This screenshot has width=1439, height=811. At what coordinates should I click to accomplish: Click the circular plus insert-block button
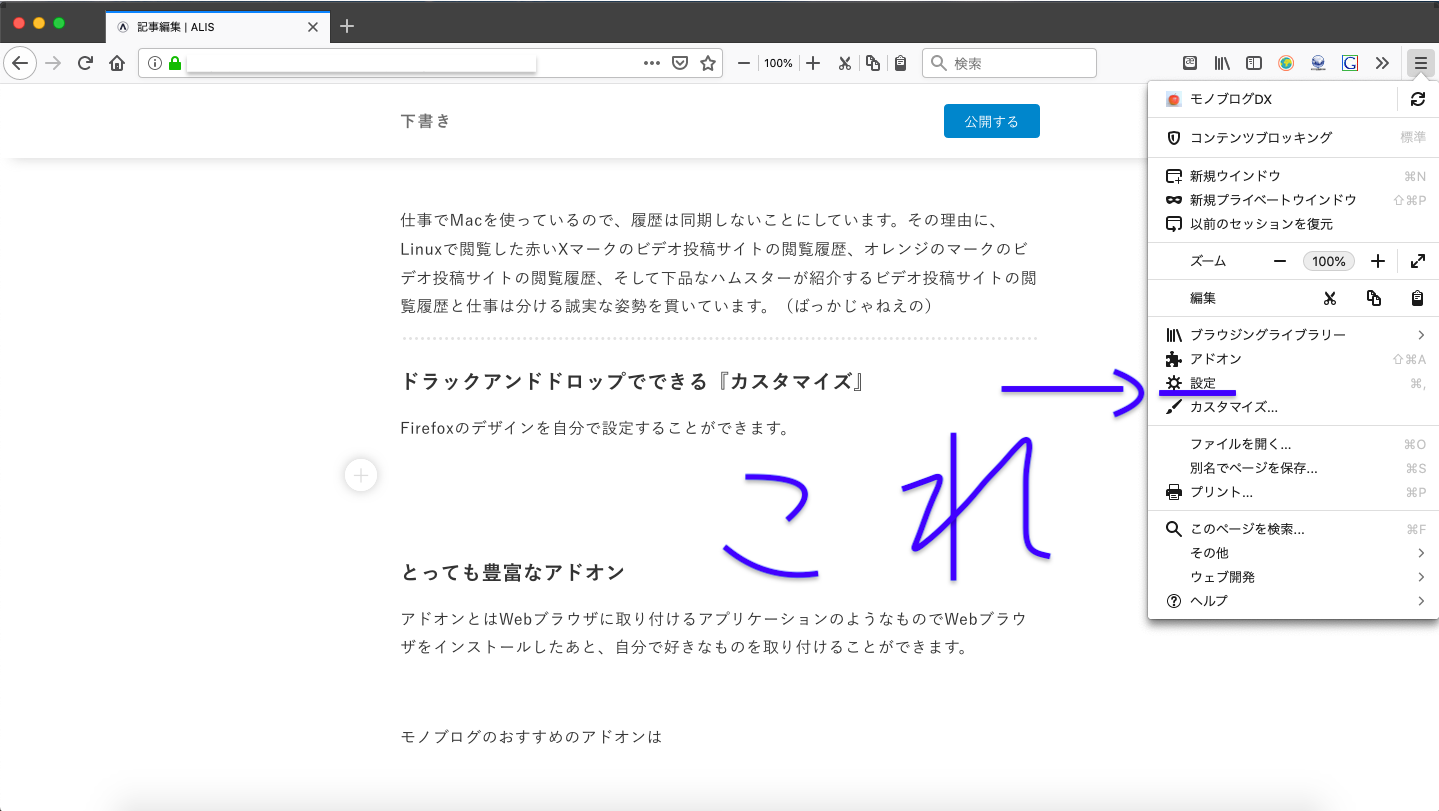(x=361, y=475)
